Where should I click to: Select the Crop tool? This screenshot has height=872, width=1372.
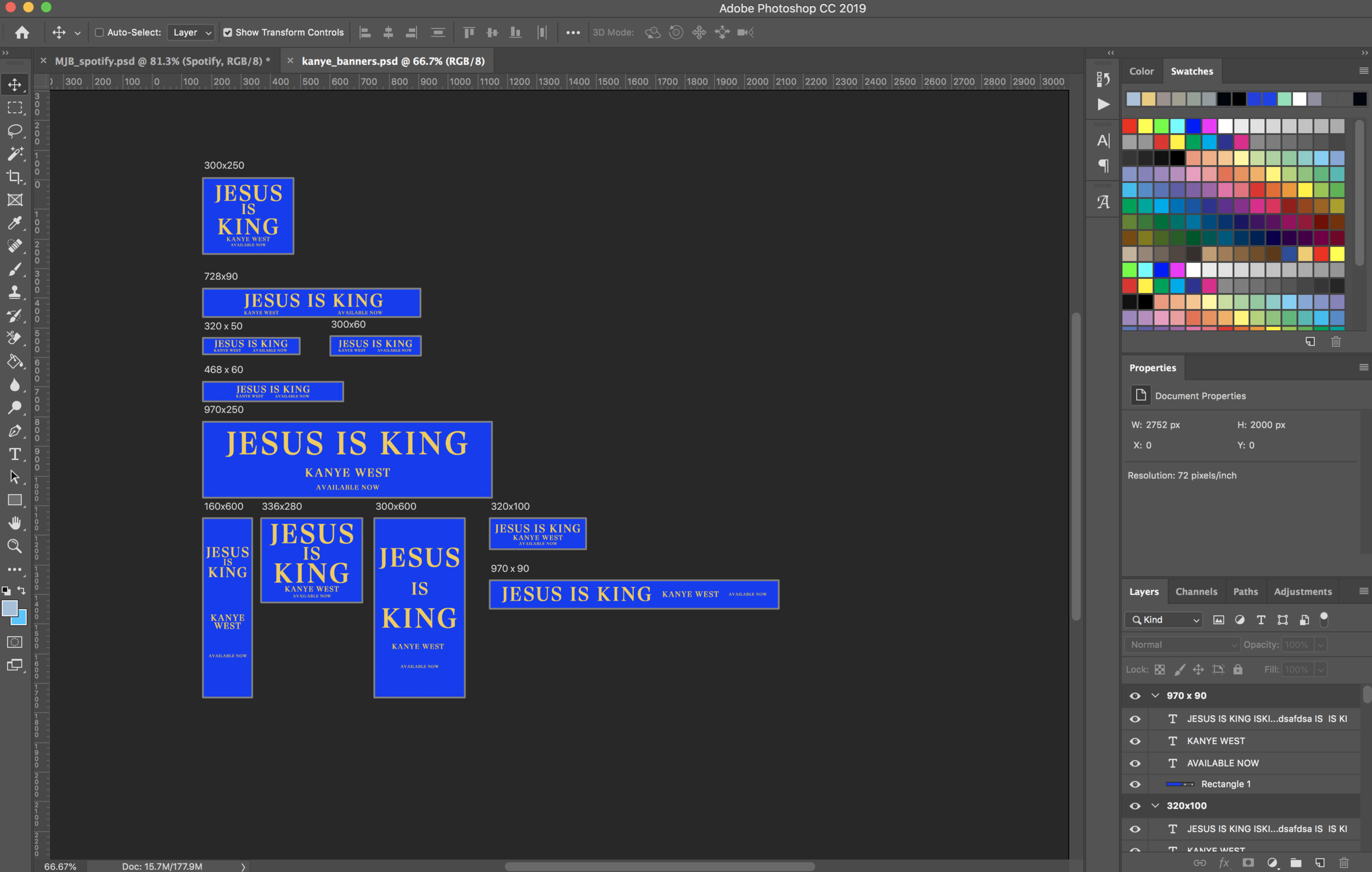[x=15, y=177]
